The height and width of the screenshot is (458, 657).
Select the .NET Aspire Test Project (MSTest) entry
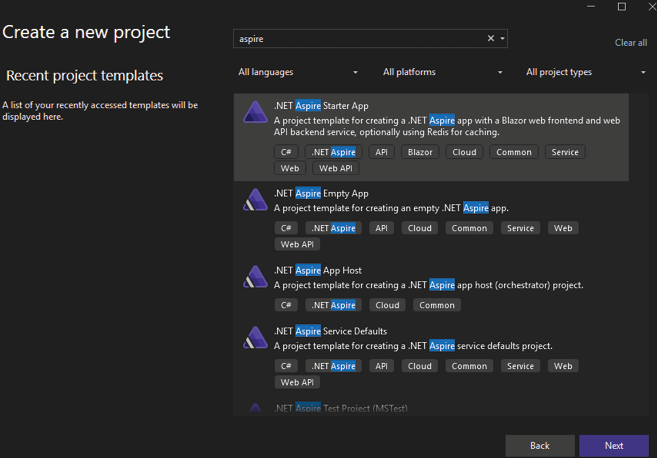(x=340, y=408)
